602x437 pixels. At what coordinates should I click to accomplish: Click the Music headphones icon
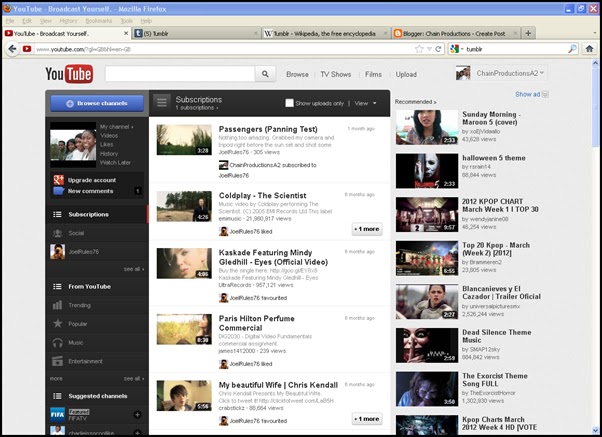pos(58,343)
